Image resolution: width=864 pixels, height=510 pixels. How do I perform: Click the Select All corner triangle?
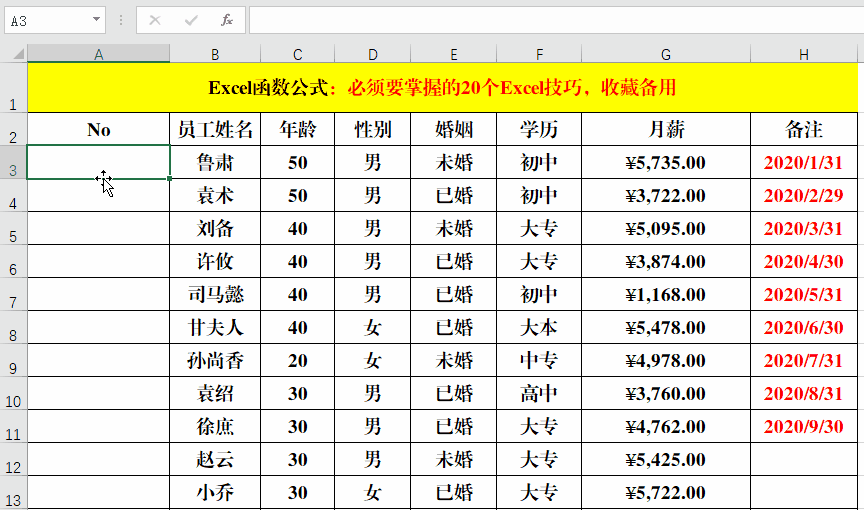click(19, 54)
